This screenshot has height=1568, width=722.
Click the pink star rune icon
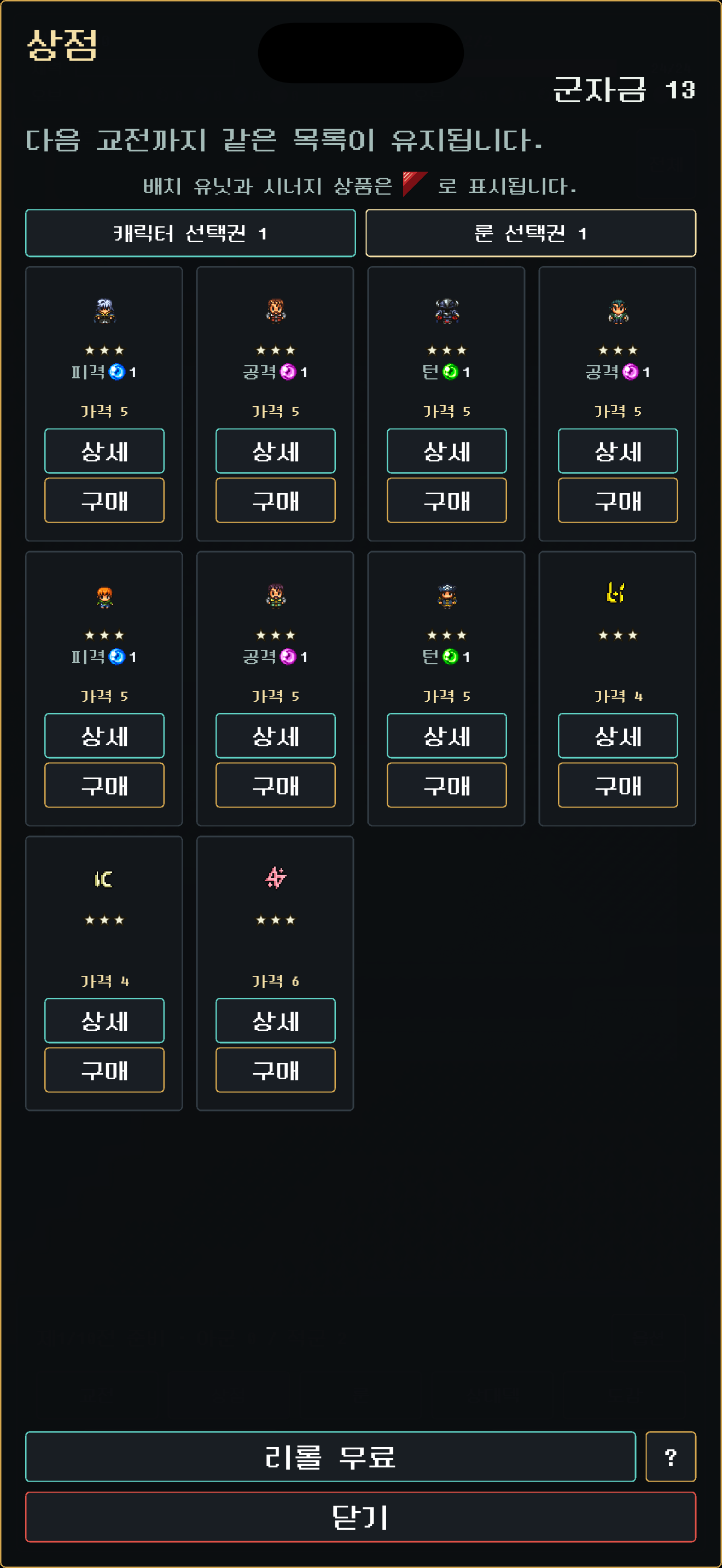275,877
